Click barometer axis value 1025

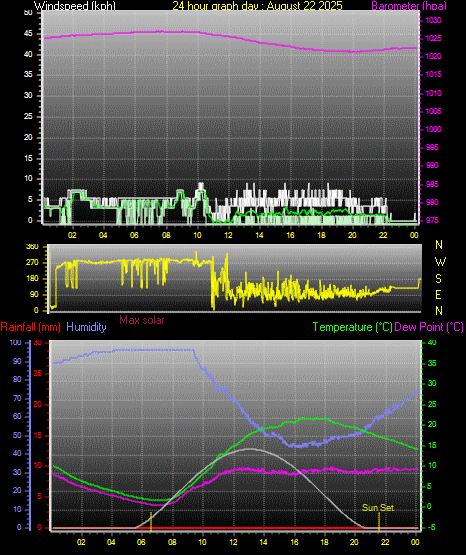click(433, 38)
